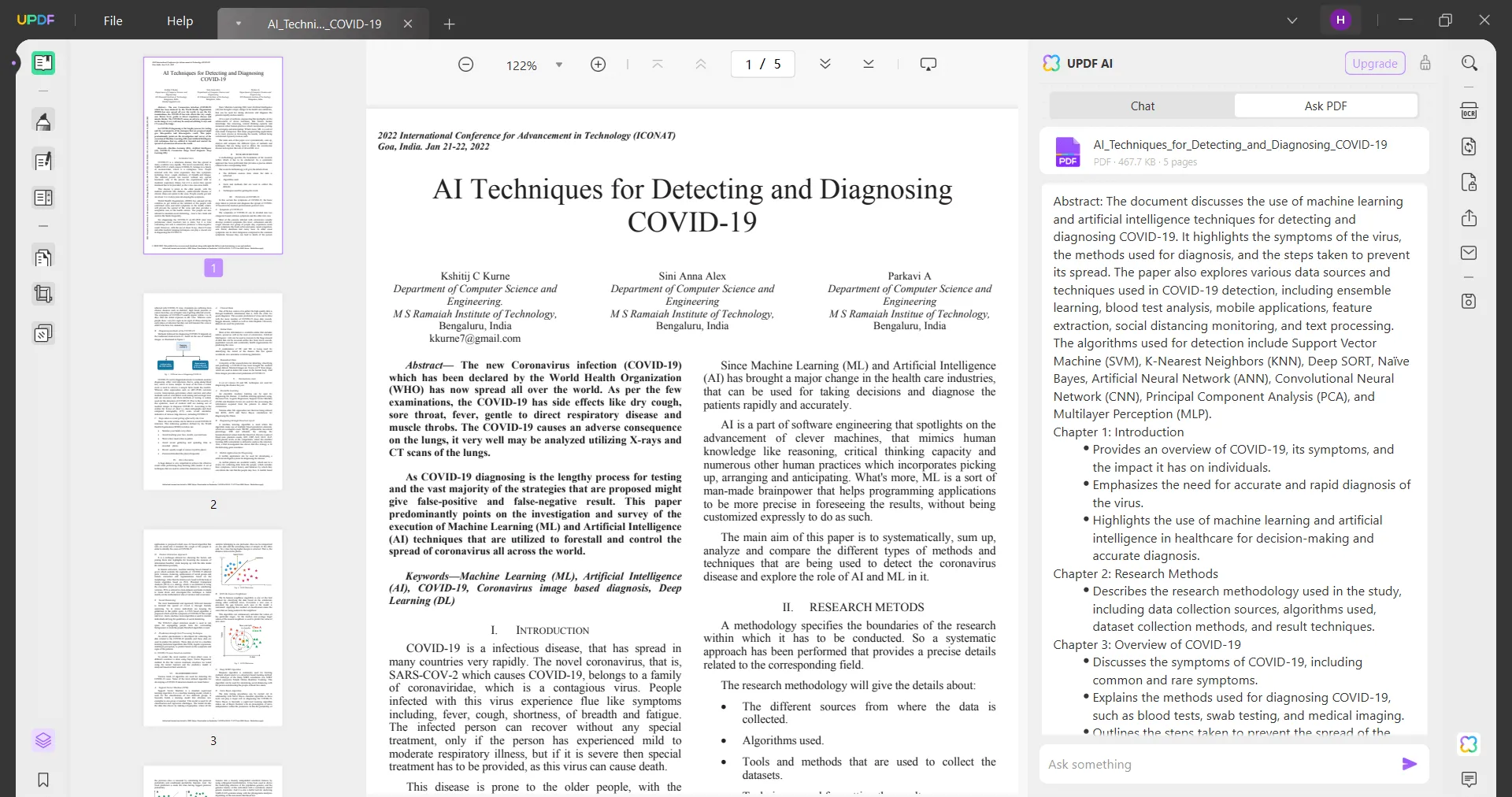Viewport: 1512px width, 797px height.
Task: Share the file via upload icon
Action: (1469, 218)
